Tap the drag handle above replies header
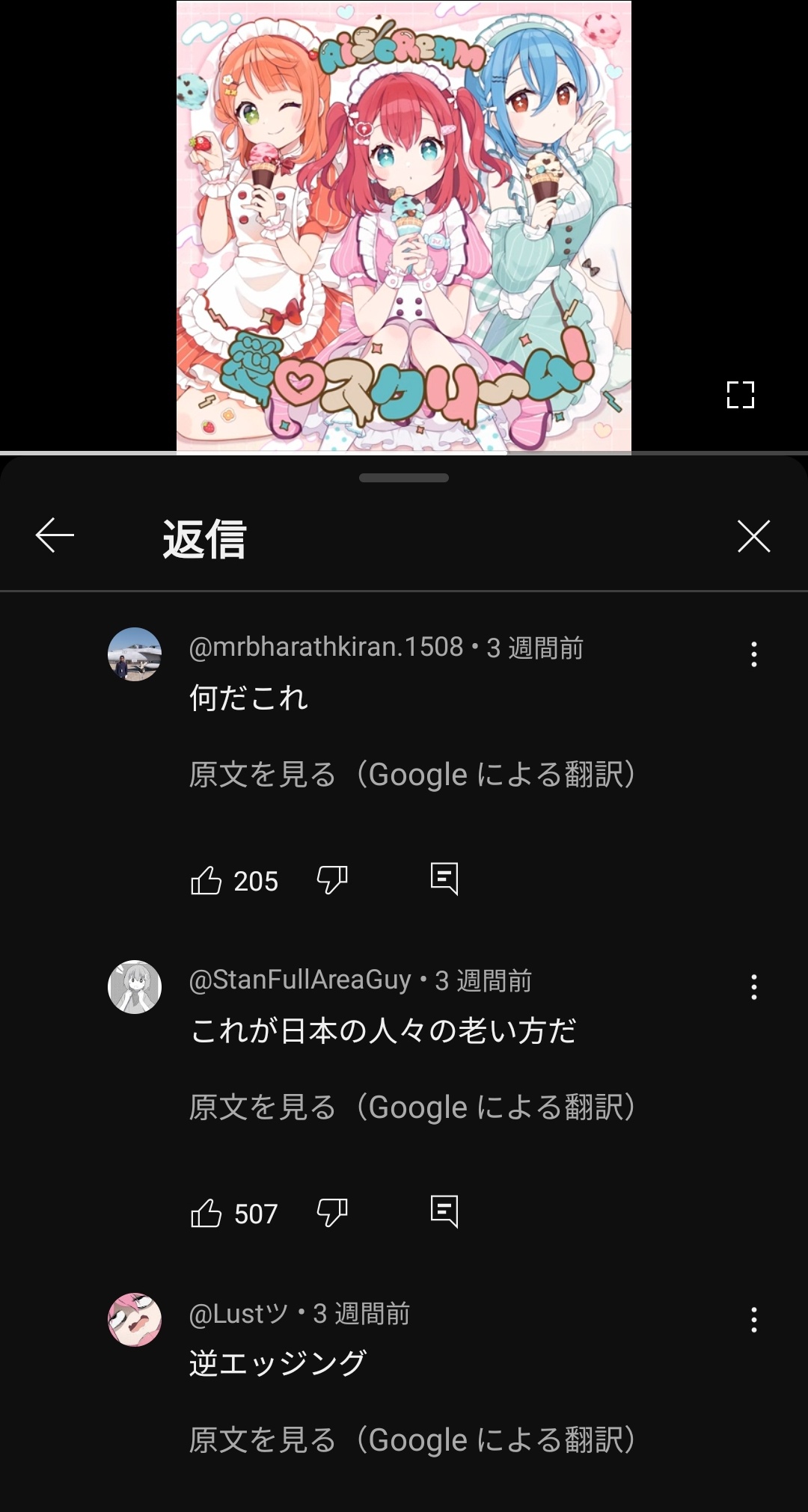The width and height of the screenshot is (808, 1512). [x=404, y=478]
